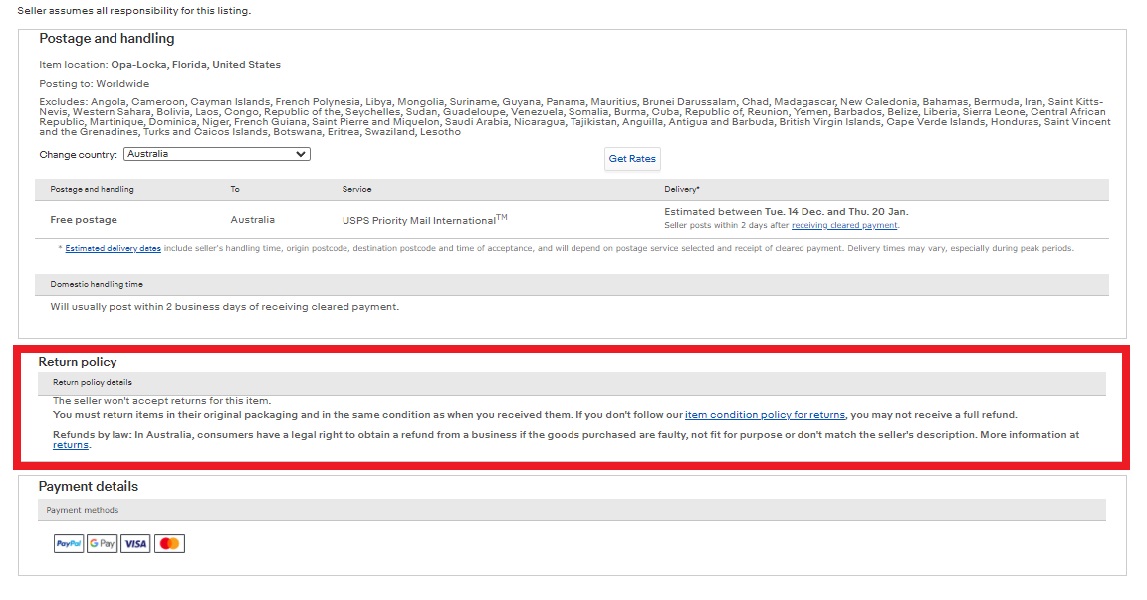Click the Estimated between Tue. 14 Dec. delivery text

786,211
